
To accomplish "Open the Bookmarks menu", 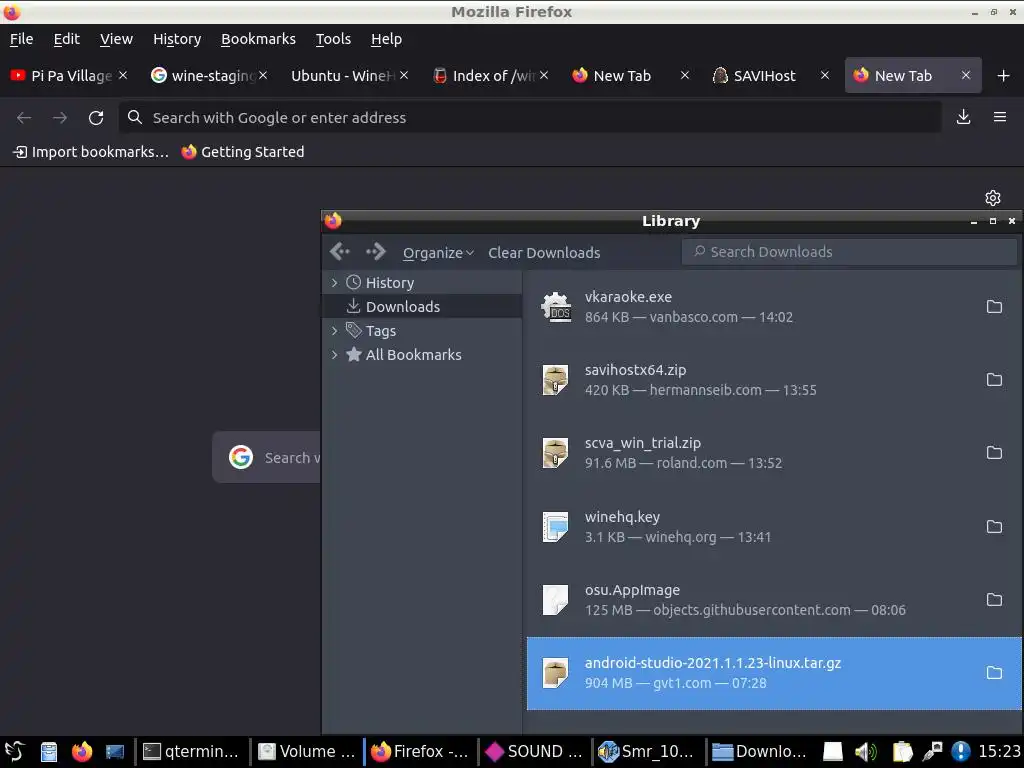I will click(258, 39).
